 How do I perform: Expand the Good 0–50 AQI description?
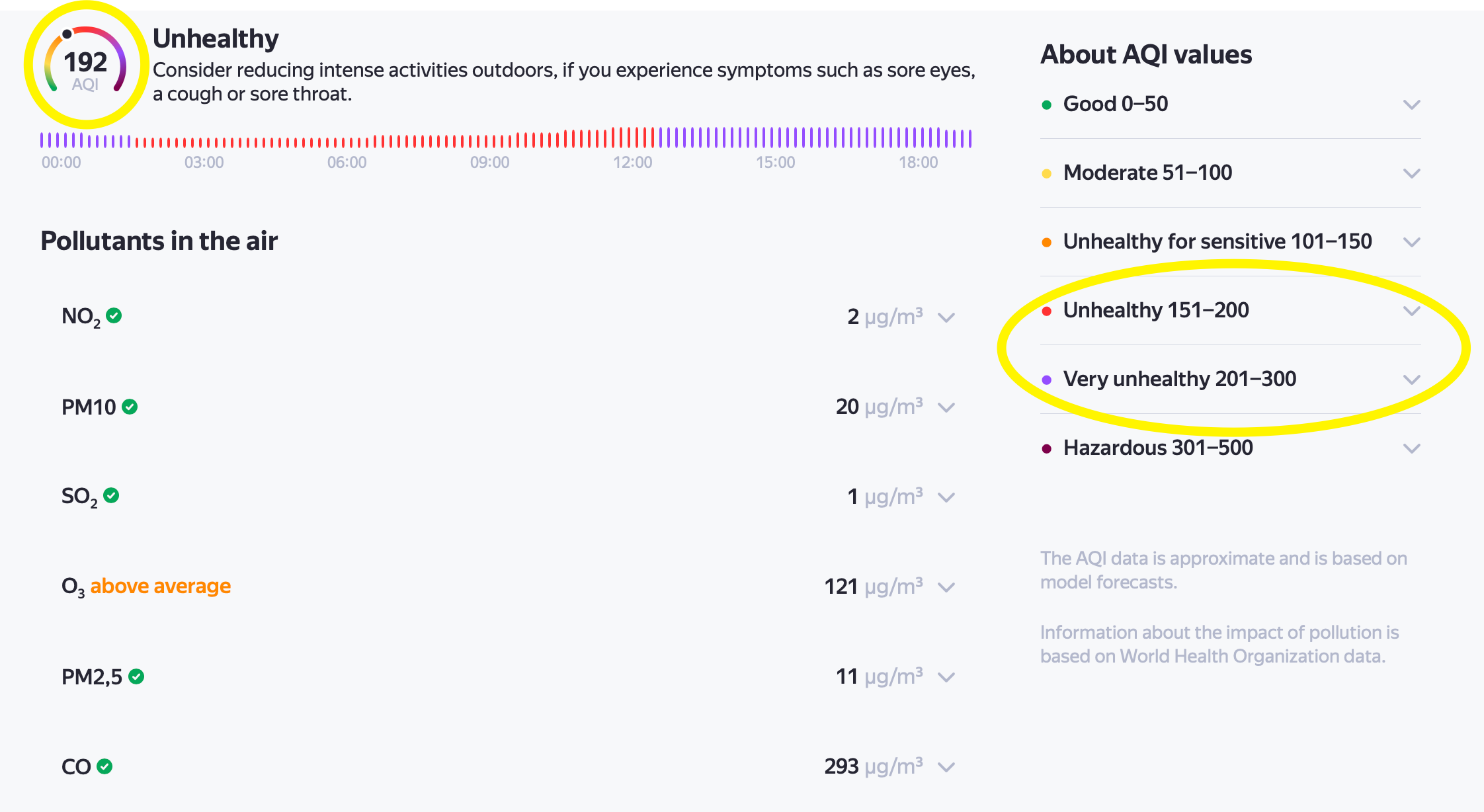coord(1411,104)
